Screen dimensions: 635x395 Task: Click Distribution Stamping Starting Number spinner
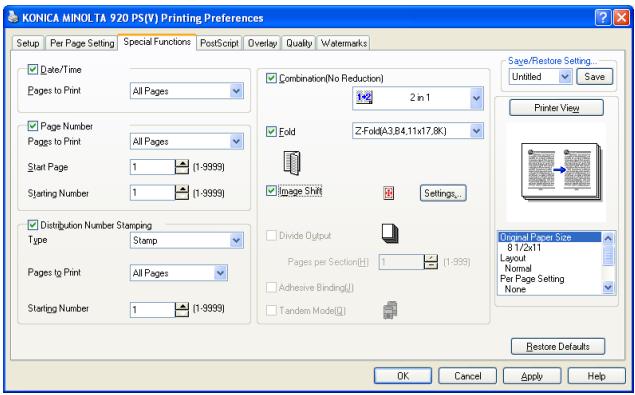[182, 310]
